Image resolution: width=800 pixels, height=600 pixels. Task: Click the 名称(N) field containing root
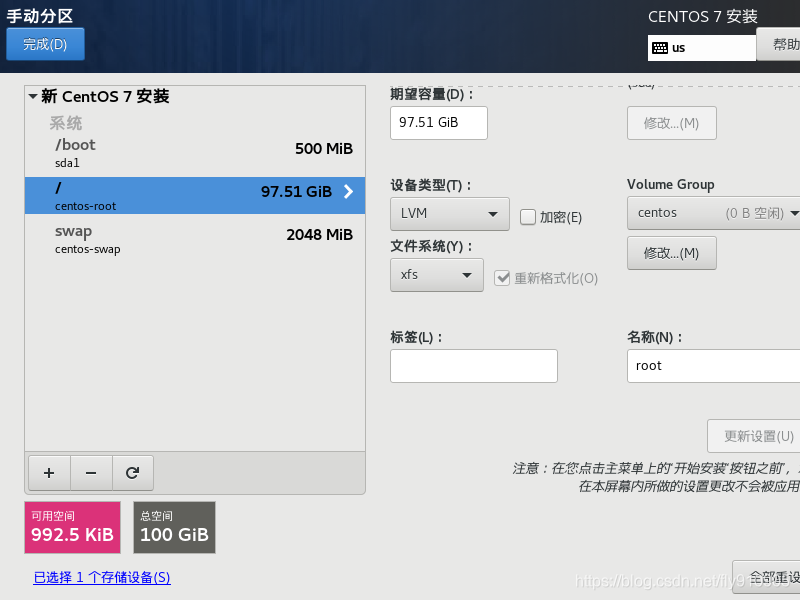[714, 366]
